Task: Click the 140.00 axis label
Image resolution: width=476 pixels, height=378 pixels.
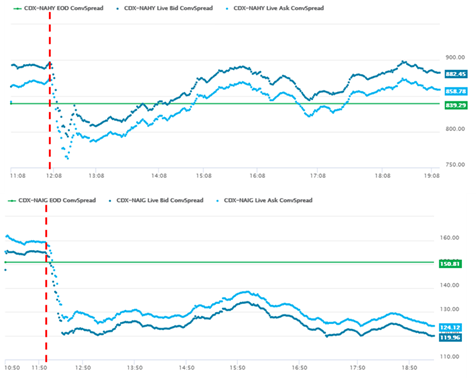Action: click(449, 285)
